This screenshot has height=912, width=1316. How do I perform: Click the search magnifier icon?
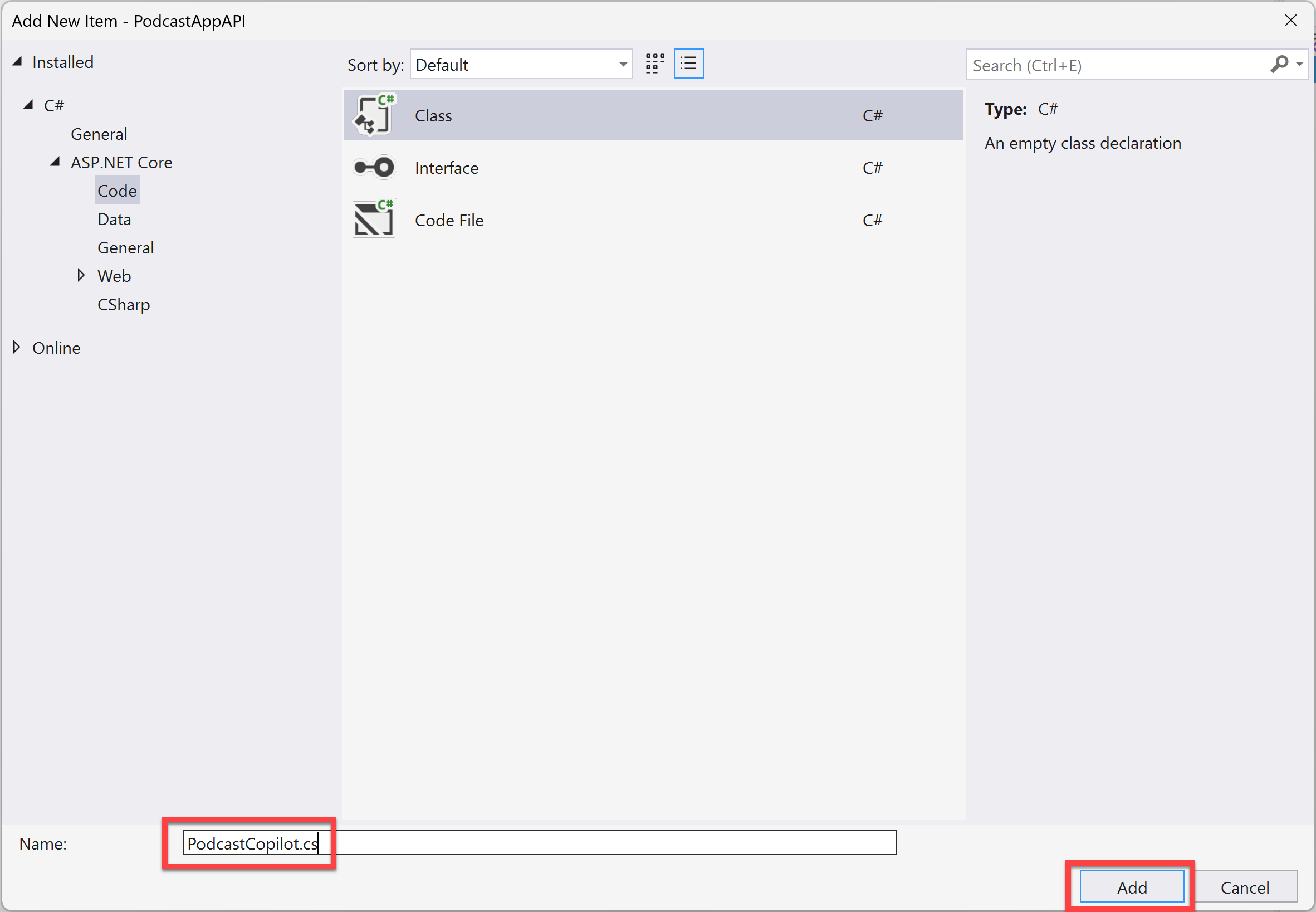pos(1278,64)
